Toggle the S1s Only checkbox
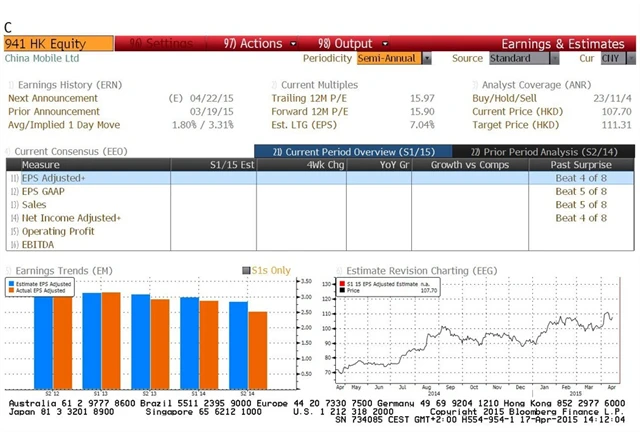The image size is (640, 432). tap(245, 270)
